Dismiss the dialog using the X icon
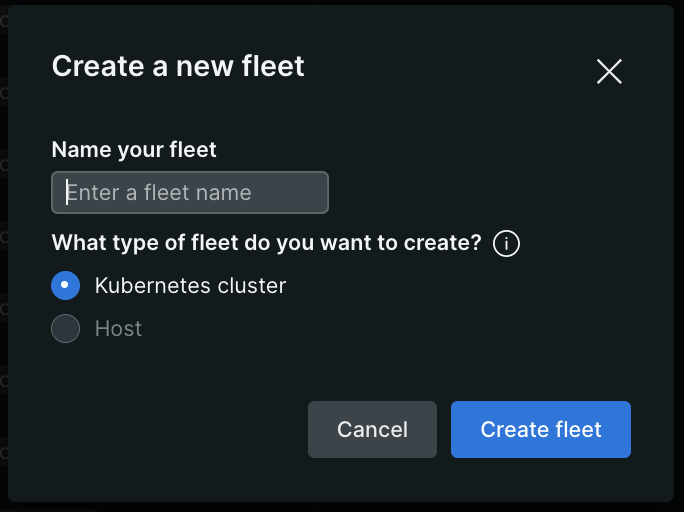This screenshot has width=684, height=512. coord(609,71)
